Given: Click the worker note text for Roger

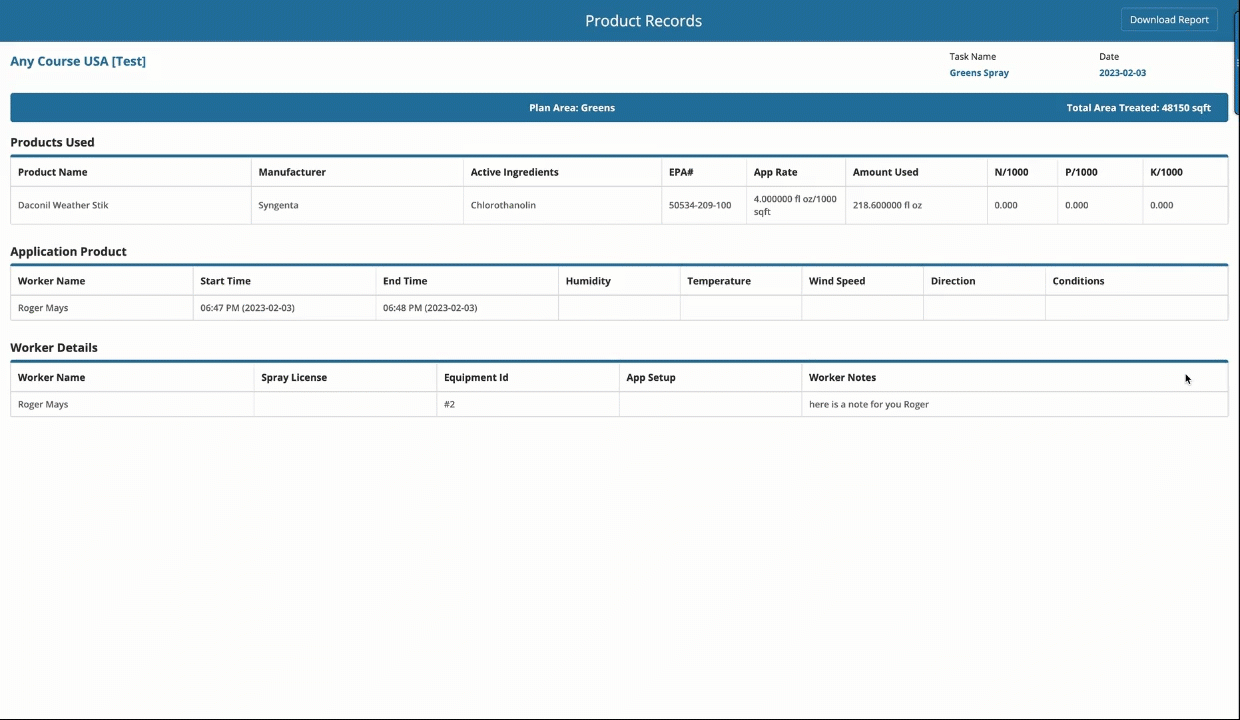Looking at the screenshot, I should [x=868, y=404].
